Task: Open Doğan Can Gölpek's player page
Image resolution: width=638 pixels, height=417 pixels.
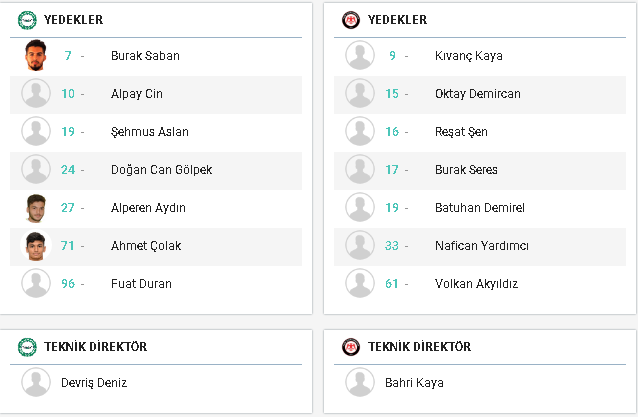Action: click(162, 170)
